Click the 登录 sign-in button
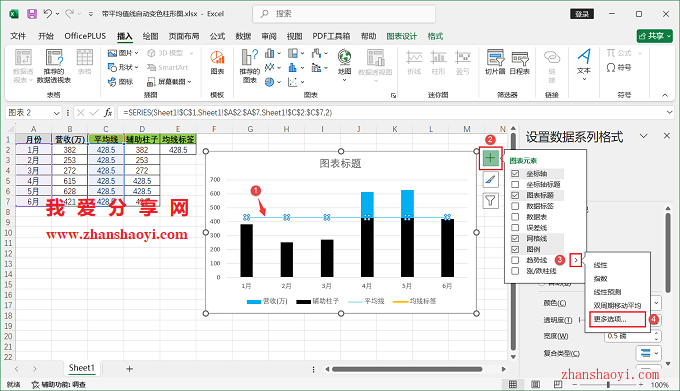Screen dimensions: 680x391 point(582,14)
